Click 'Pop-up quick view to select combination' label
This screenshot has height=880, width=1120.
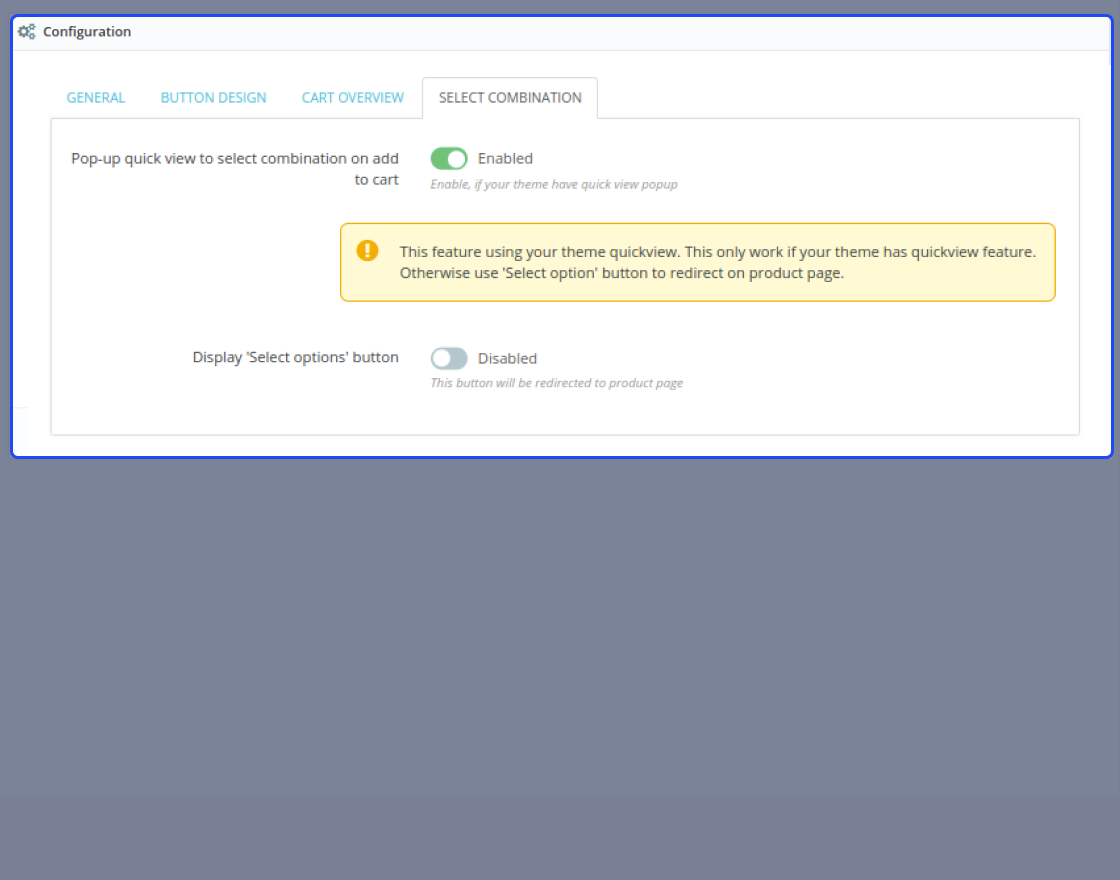[x=235, y=169]
